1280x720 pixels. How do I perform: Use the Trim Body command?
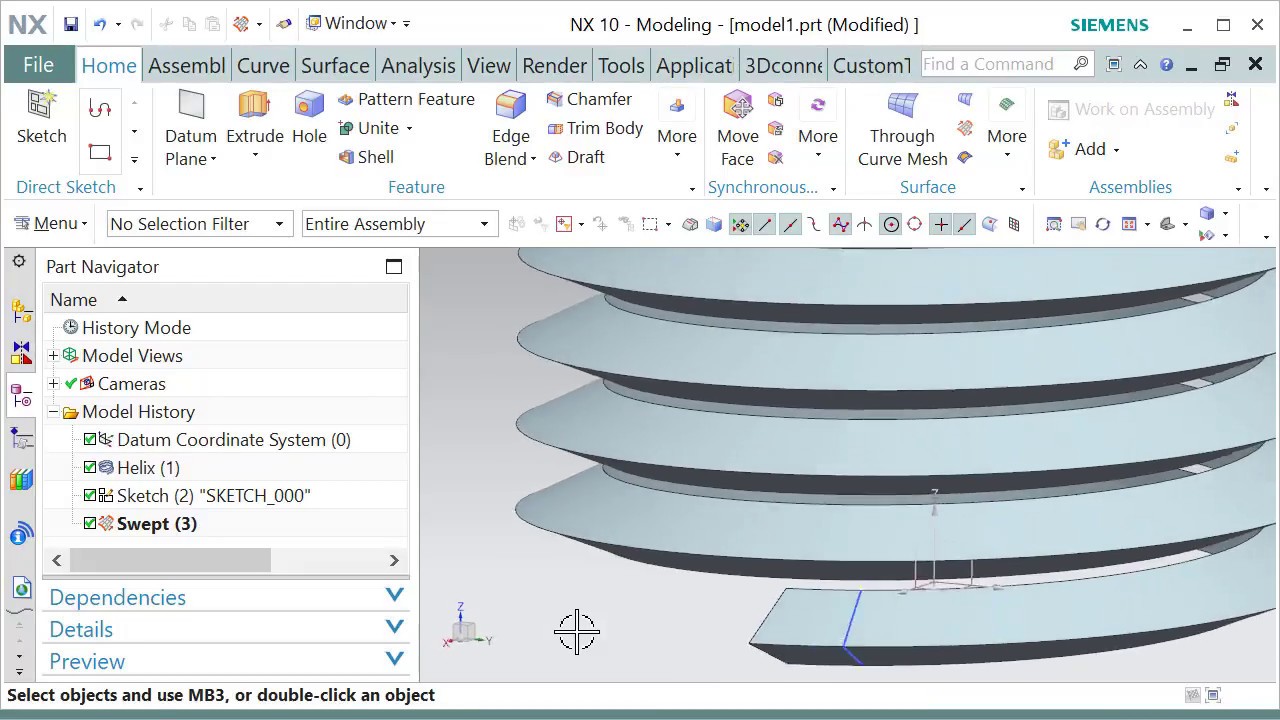tap(595, 128)
